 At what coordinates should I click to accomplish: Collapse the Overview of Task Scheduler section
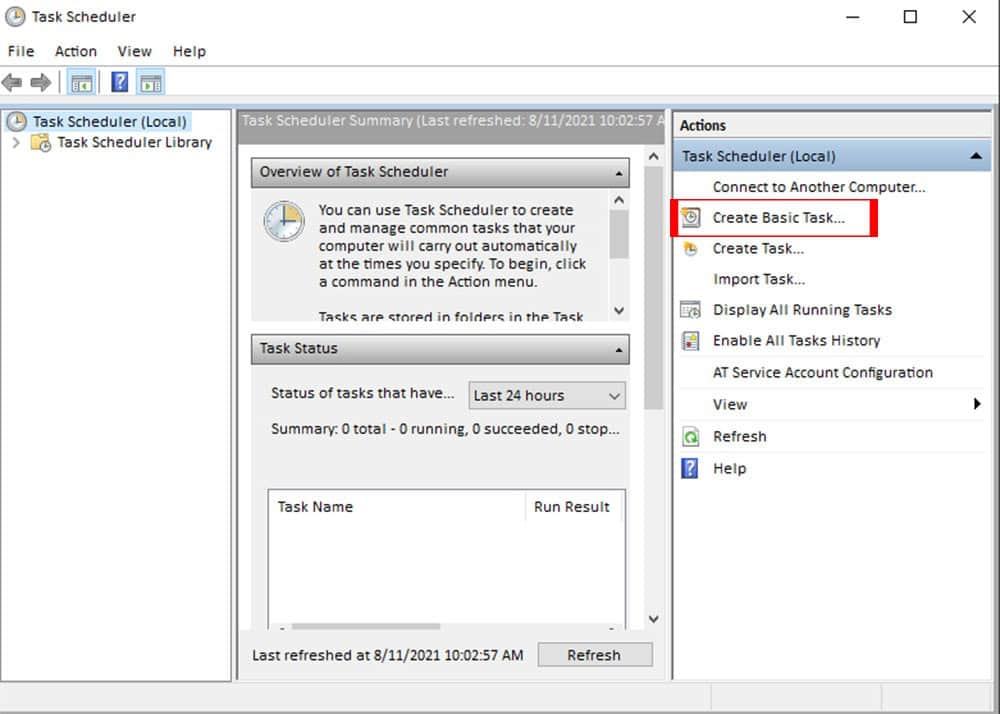(x=619, y=173)
